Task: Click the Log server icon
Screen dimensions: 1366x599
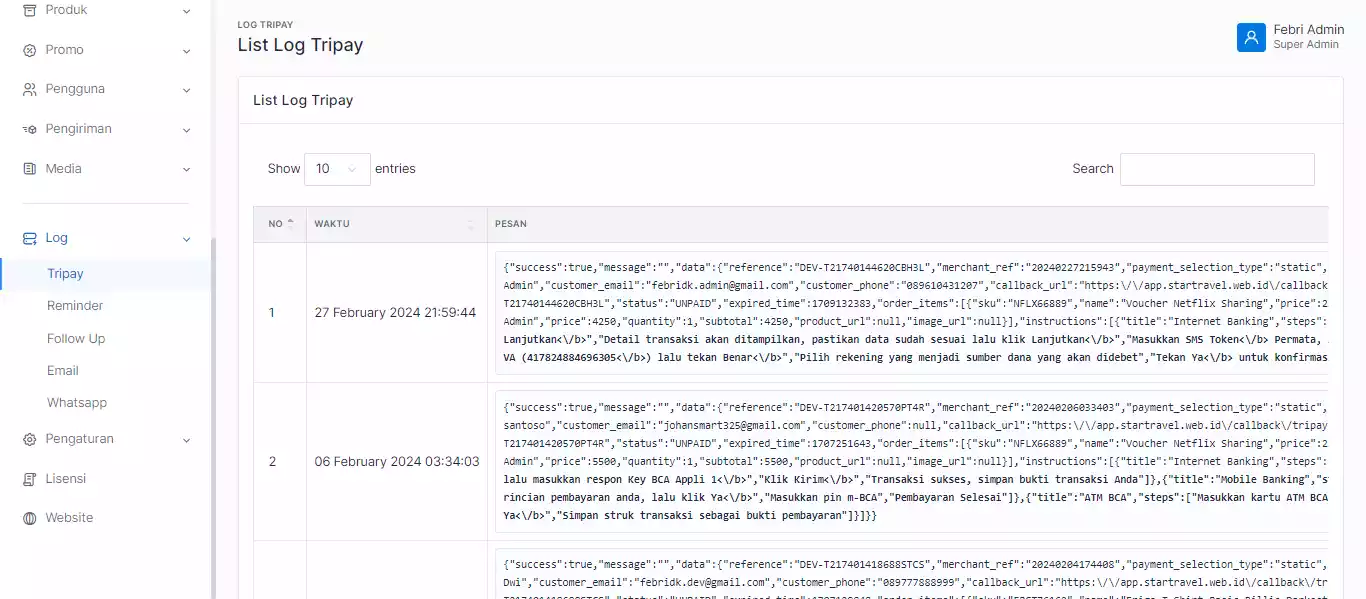Action: [x=29, y=238]
